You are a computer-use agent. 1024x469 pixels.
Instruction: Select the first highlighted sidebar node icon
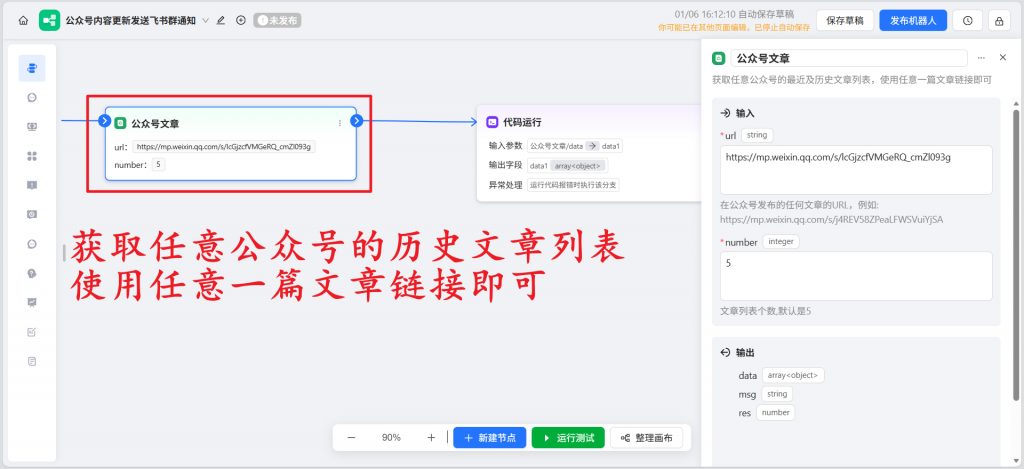[x=32, y=68]
